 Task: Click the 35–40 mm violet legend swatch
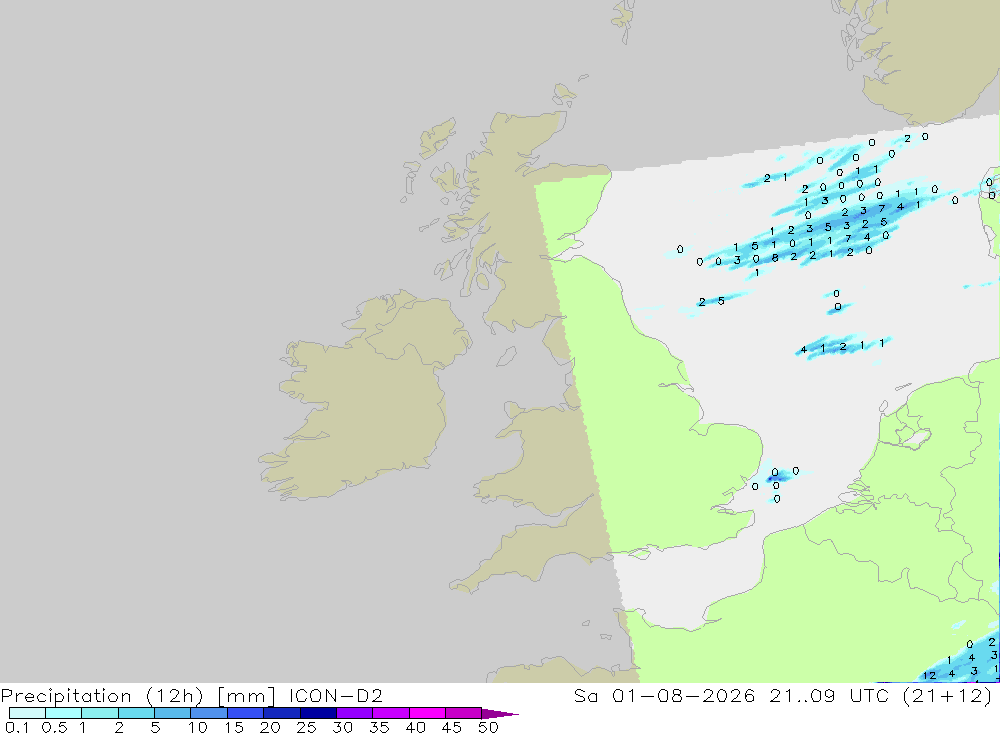point(391,713)
